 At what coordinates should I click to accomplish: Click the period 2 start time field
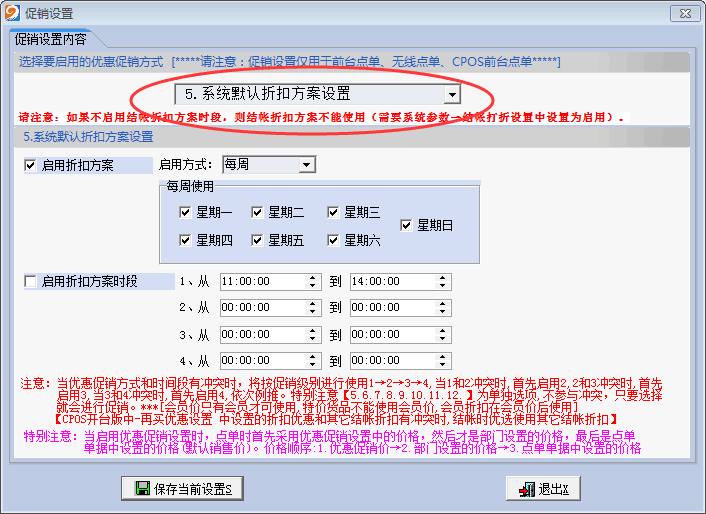coord(262,308)
